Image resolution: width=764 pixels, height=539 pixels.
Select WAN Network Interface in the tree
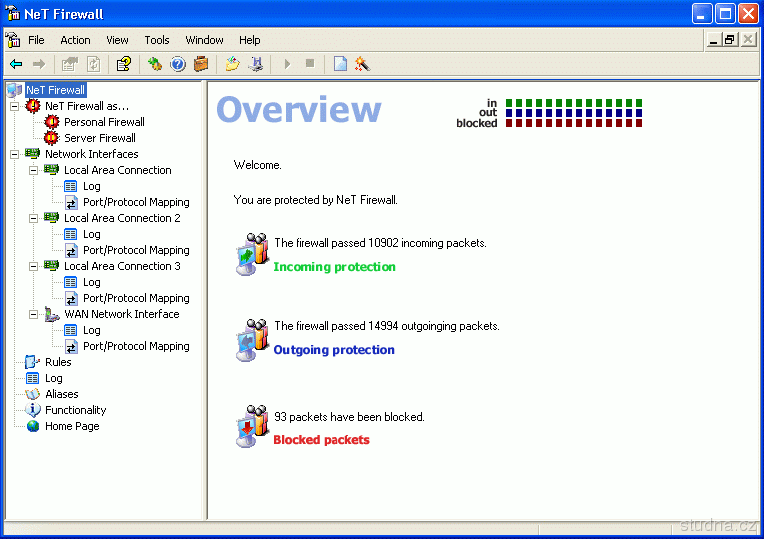122,314
